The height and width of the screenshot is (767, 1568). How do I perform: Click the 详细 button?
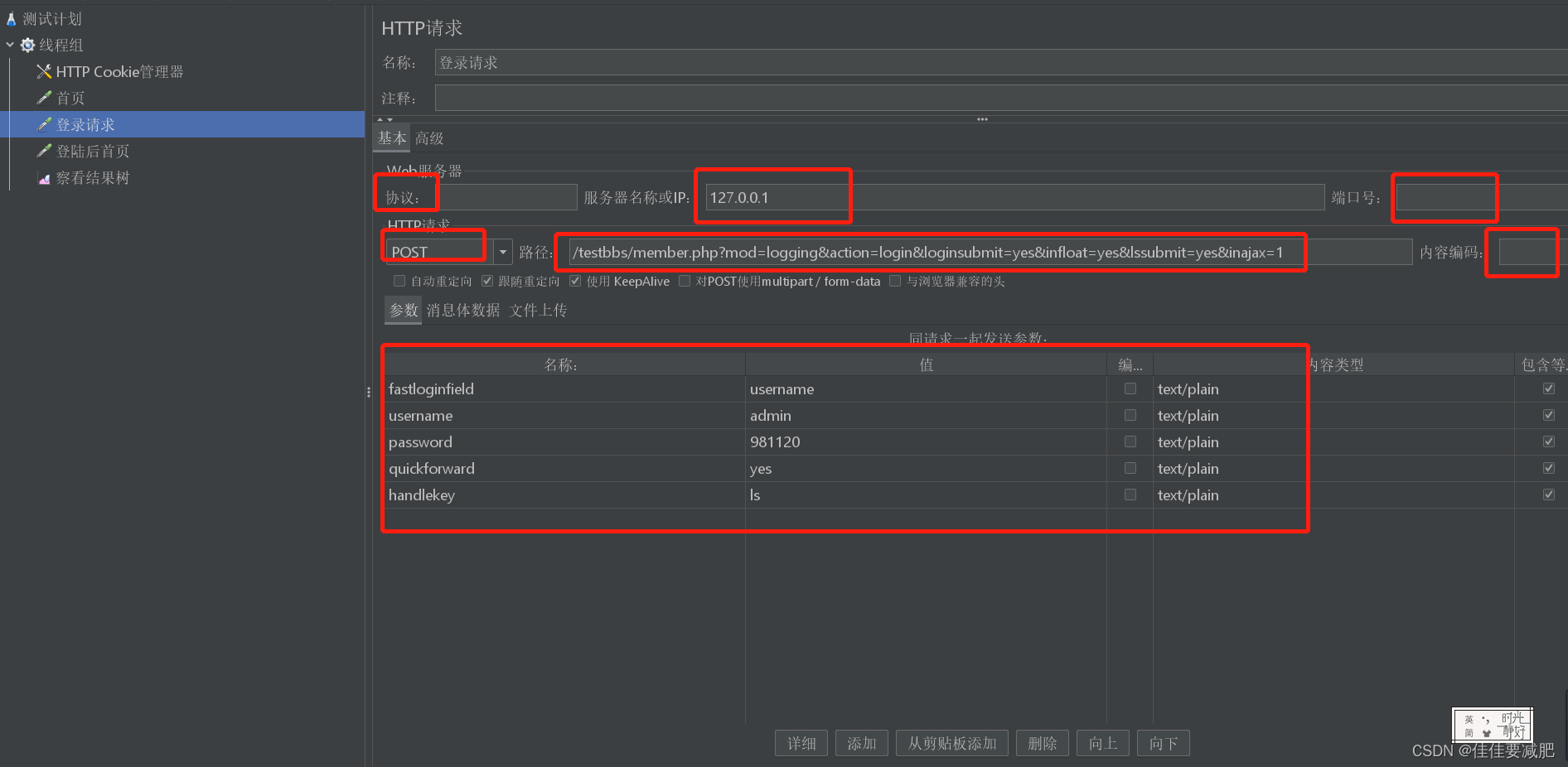[801, 743]
